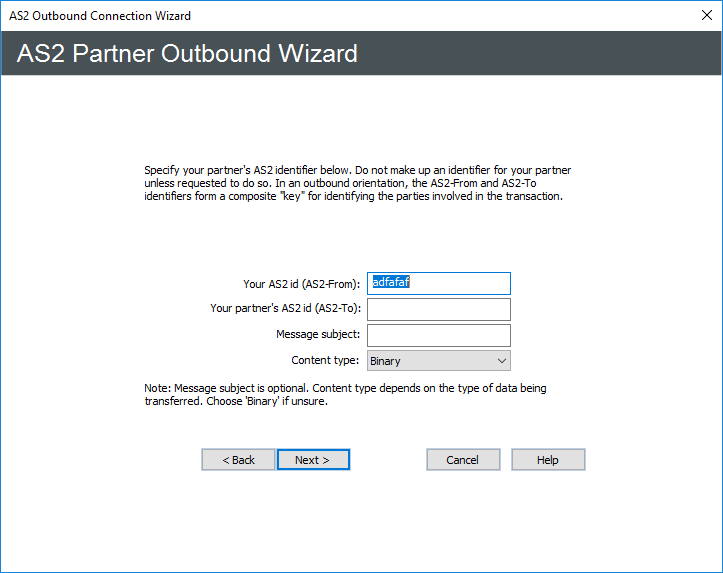Click the AS2 Partner Outbound Wizard heading
Image resolution: width=723 pixels, height=573 pixels.
click(188, 53)
